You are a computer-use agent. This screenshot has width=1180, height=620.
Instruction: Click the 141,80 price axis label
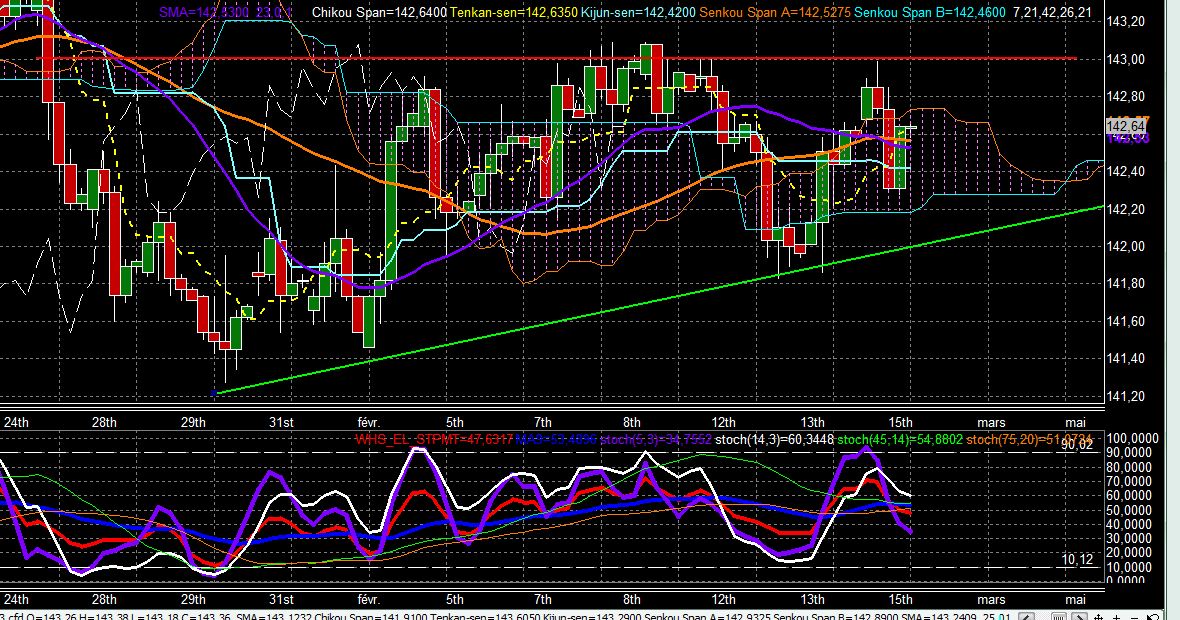click(1127, 284)
